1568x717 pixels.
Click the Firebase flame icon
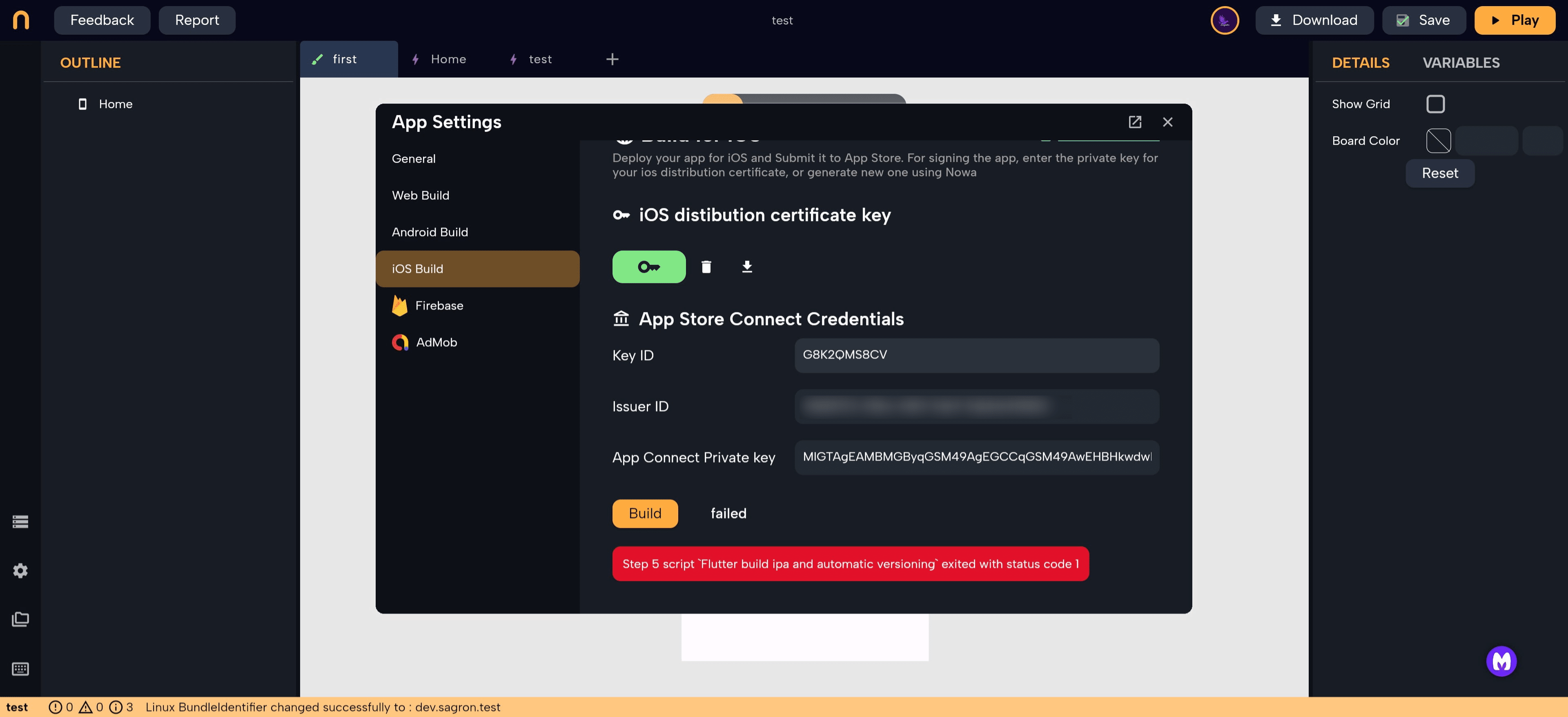pos(401,305)
